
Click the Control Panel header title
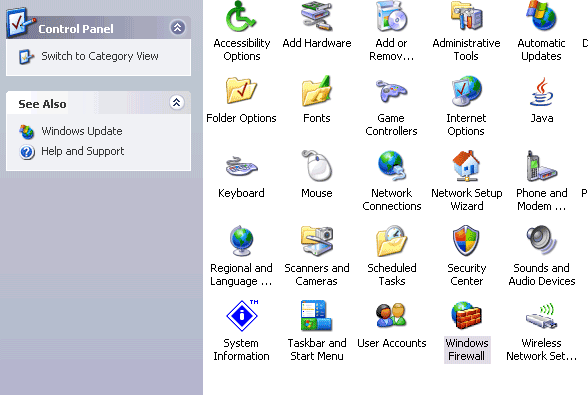click(76, 29)
